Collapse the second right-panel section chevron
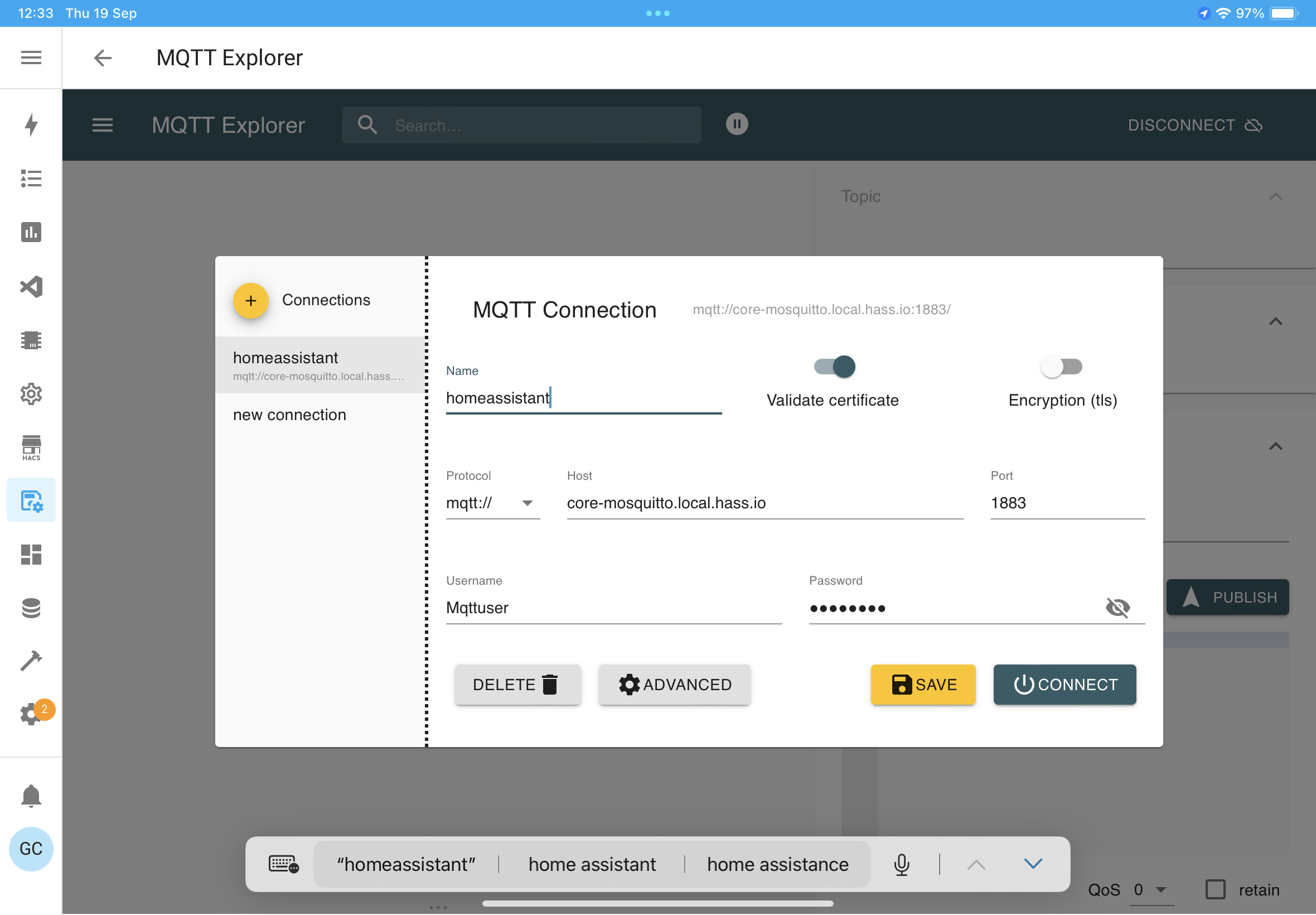The height and width of the screenshot is (915, 1316). pyautogui.click(x=1275, y=321)
